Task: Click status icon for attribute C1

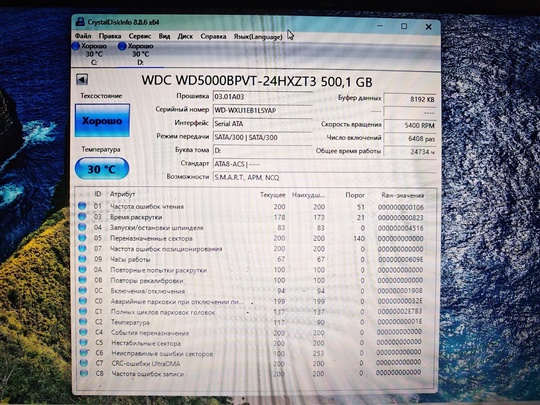Action: point(83,311)
